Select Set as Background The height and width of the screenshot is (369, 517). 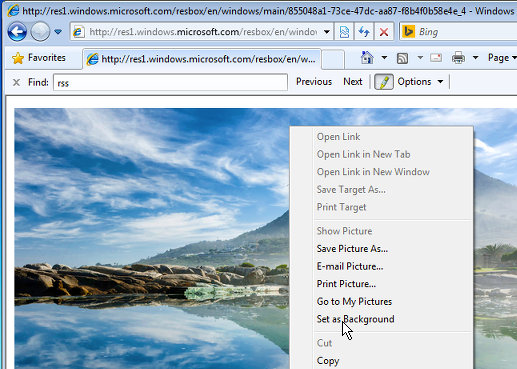(x=355, y=319)
